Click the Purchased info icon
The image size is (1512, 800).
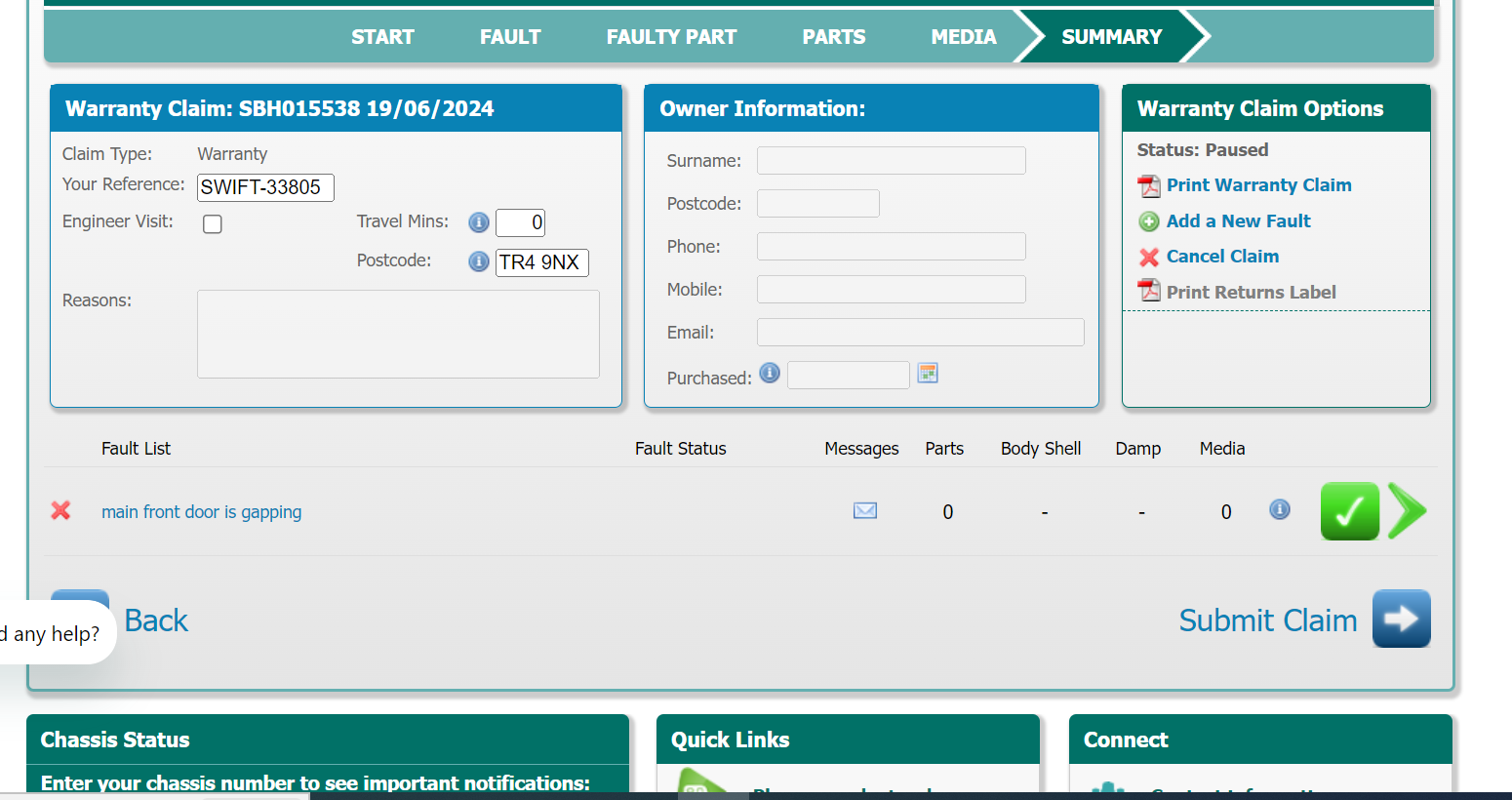[x=770, y=374]
